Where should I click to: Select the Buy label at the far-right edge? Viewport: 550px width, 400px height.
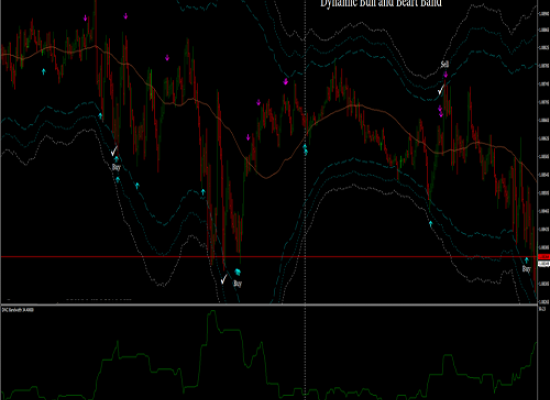click(x=526, y=269)
